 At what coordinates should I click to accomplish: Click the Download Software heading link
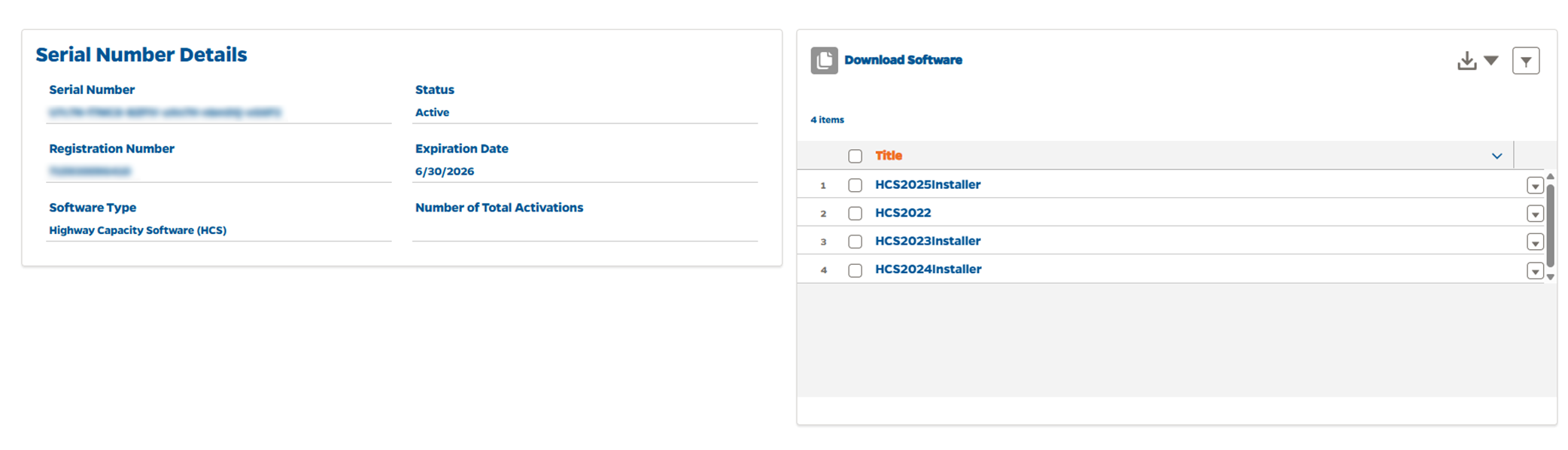(903, 60)
